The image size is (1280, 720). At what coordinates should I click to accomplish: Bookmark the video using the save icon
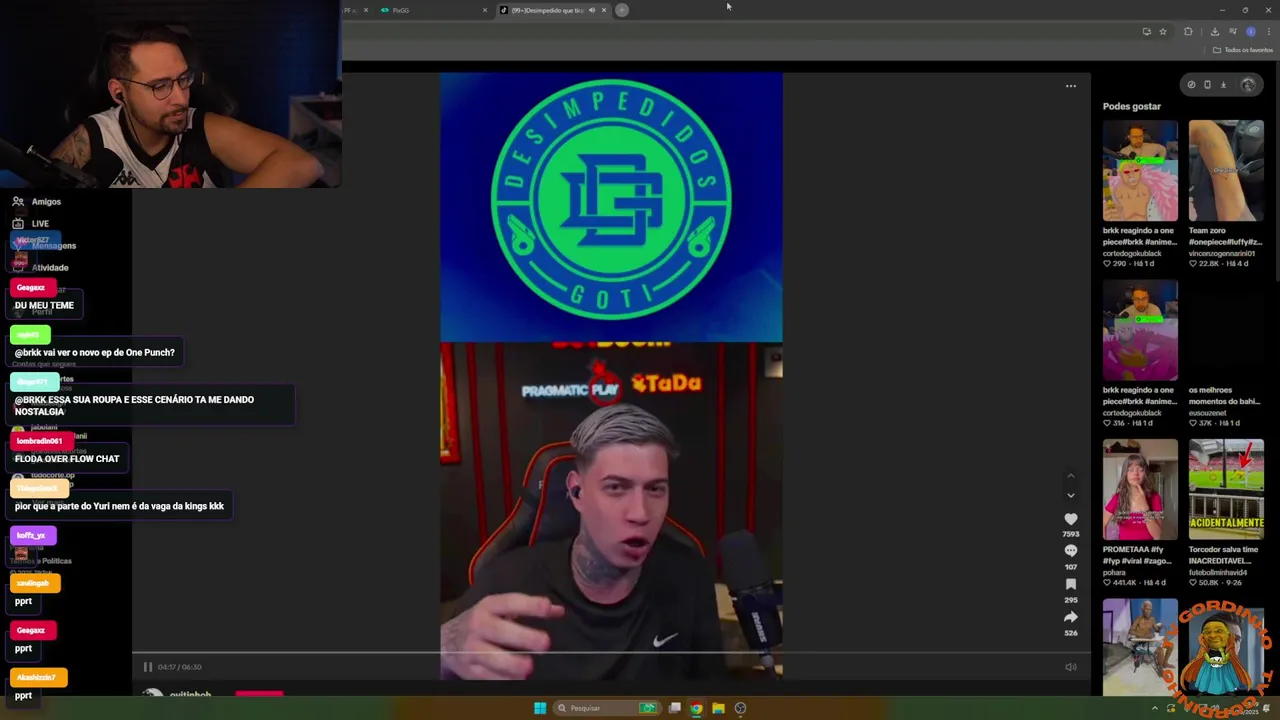pos(1070,584)
